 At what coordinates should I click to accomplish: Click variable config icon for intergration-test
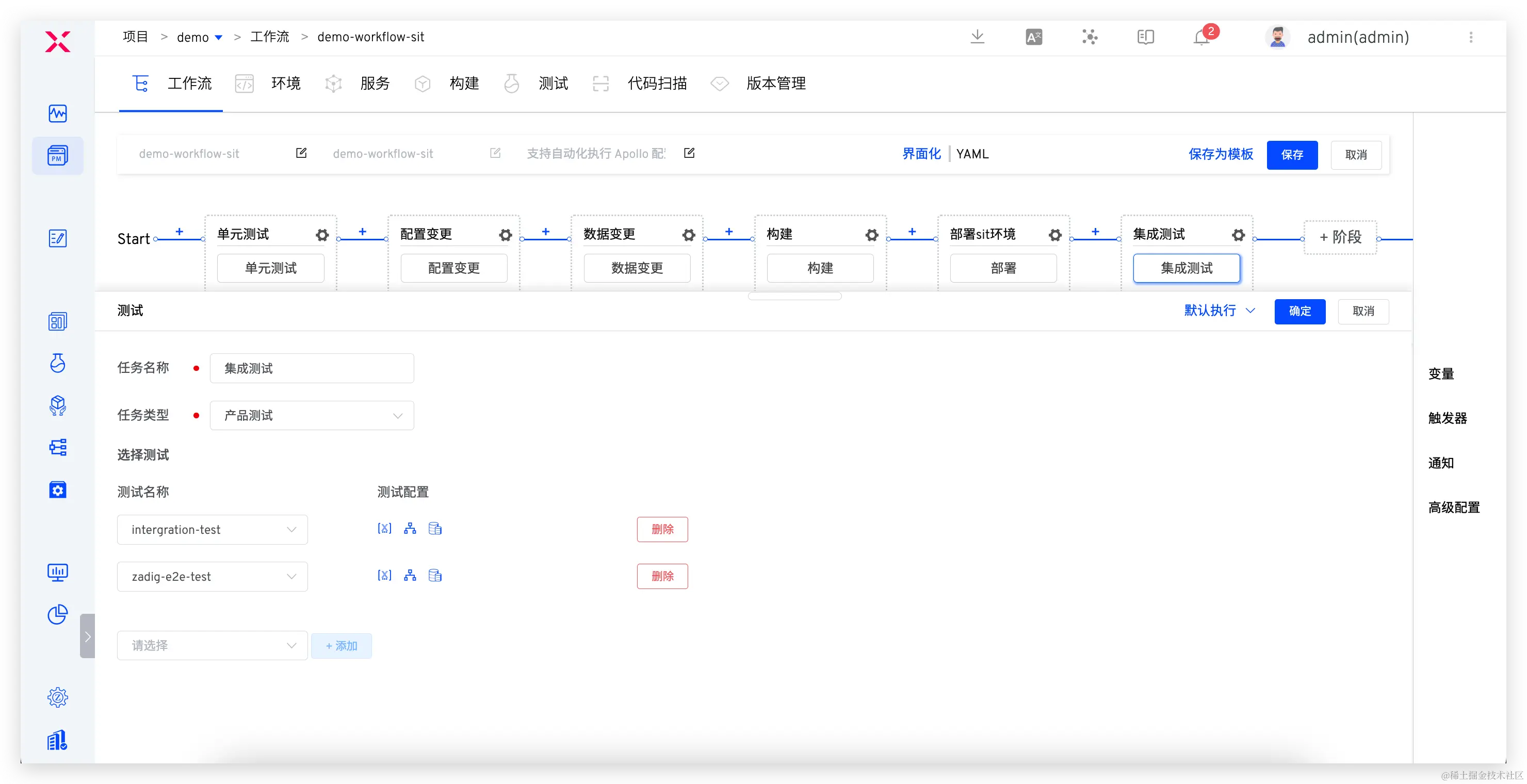pyautogui.click(x=384, y=529)
